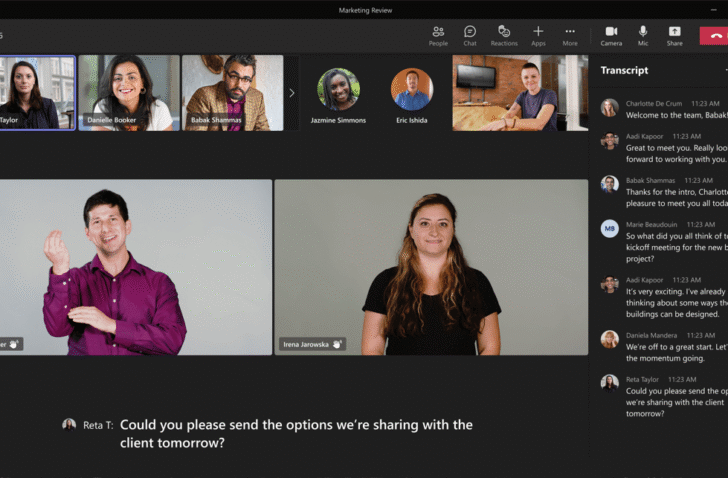728x478 pixels.
Task: Click Reta Taylor's transcript message text
Action: pos(676,402)
